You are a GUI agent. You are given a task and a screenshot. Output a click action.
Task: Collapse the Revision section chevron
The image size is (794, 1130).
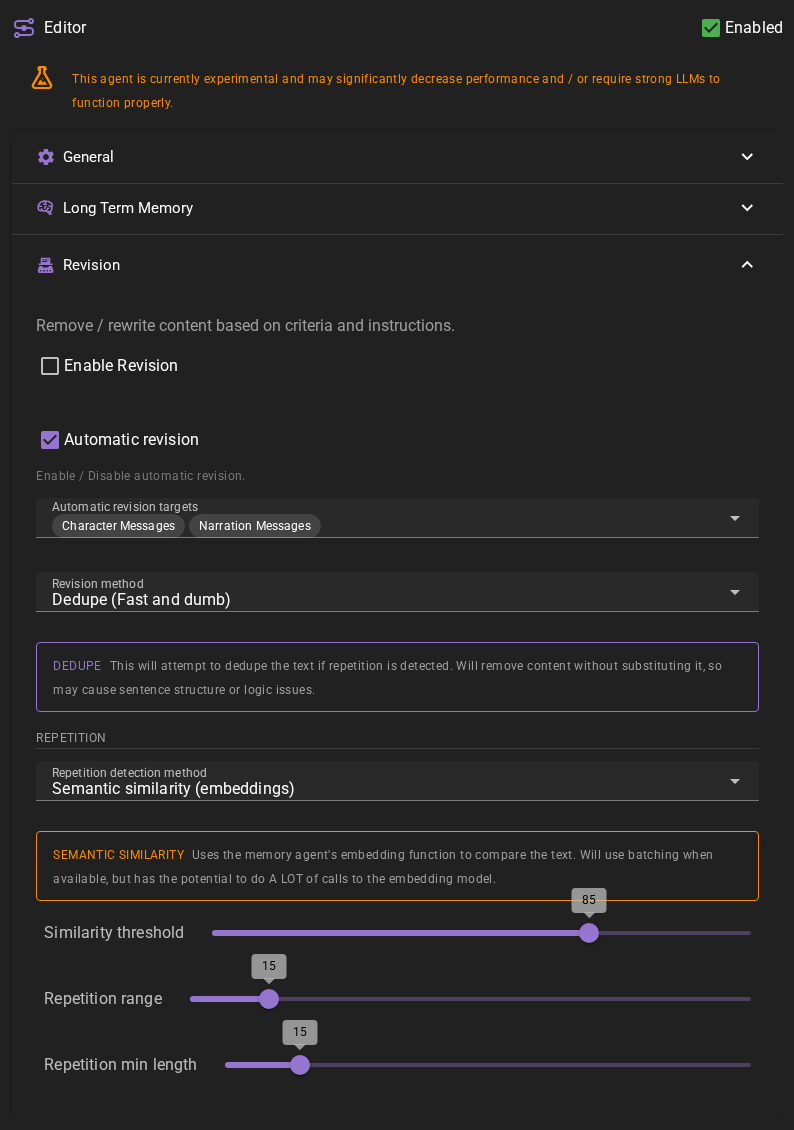[x=747, y=265]
